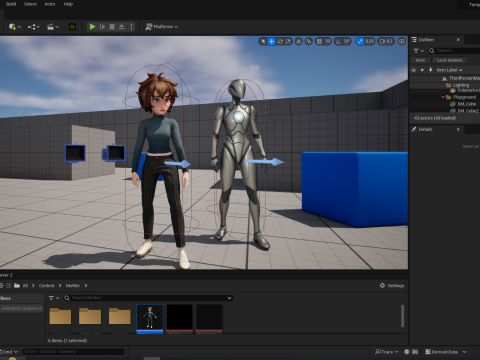
Task: Toggle the Animation Sequence filter
Action: 22,309
